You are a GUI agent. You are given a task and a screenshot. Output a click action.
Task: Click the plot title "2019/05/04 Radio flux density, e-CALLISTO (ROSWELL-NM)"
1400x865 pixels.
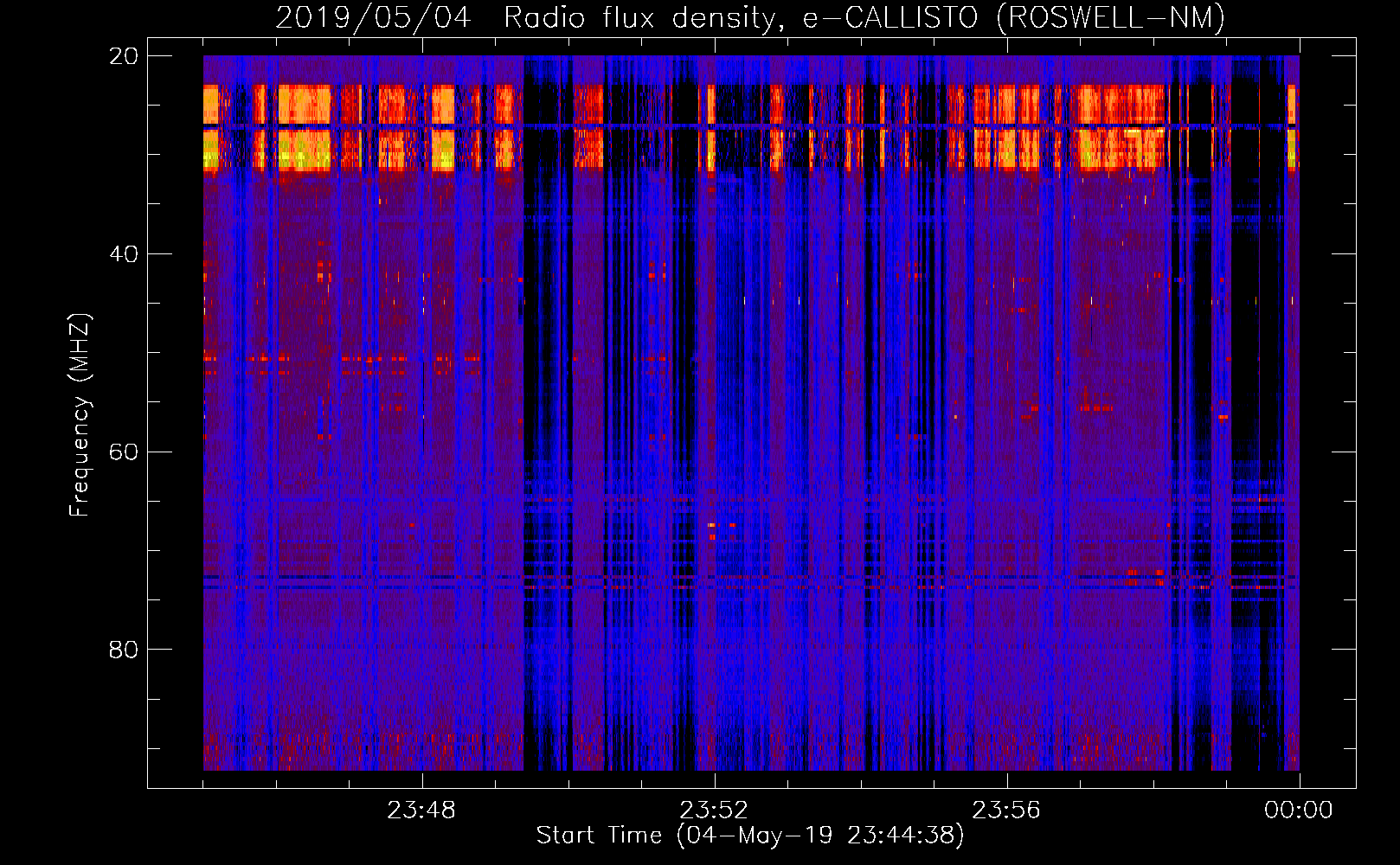[x=750, y=17]
